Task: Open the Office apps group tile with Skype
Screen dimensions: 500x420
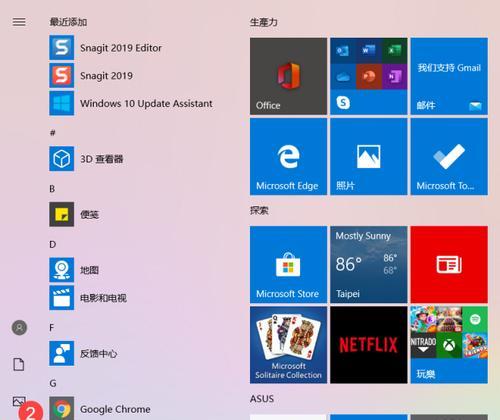Action: coord(369,76)
